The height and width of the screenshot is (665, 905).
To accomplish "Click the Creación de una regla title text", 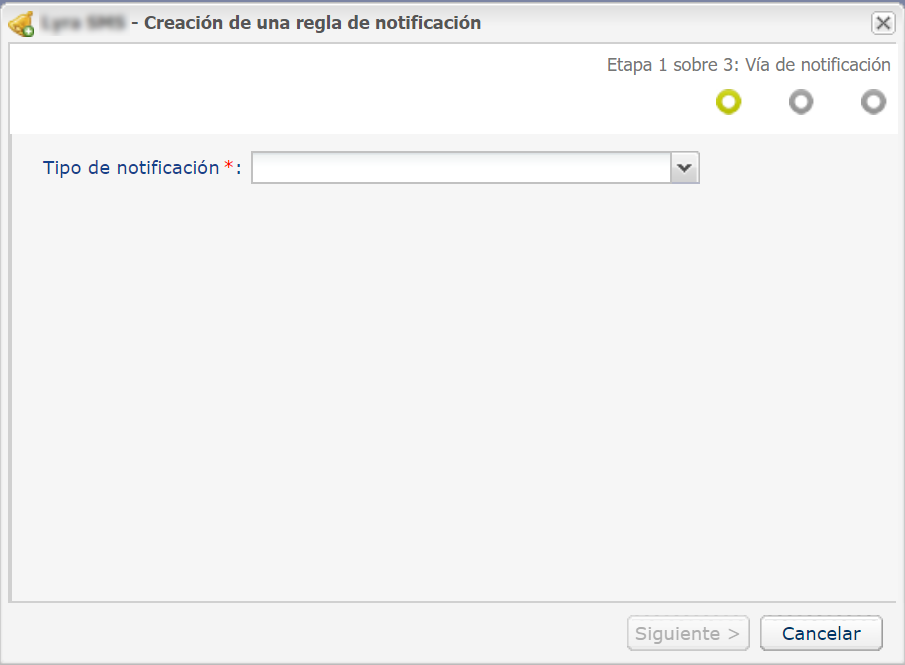I will [312, 23].
